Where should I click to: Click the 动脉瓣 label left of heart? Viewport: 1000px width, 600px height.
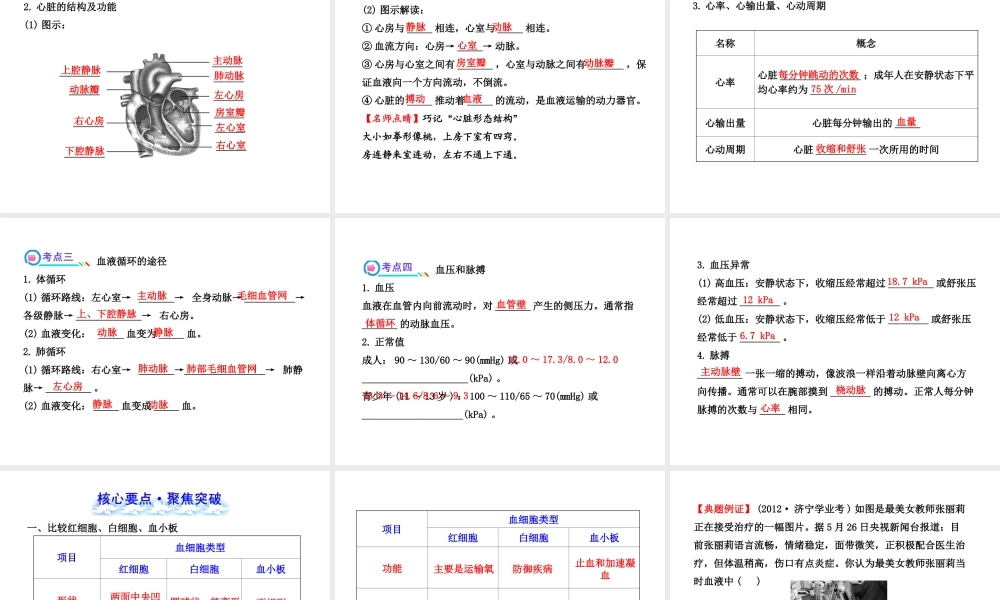click(x=84, y=90)
